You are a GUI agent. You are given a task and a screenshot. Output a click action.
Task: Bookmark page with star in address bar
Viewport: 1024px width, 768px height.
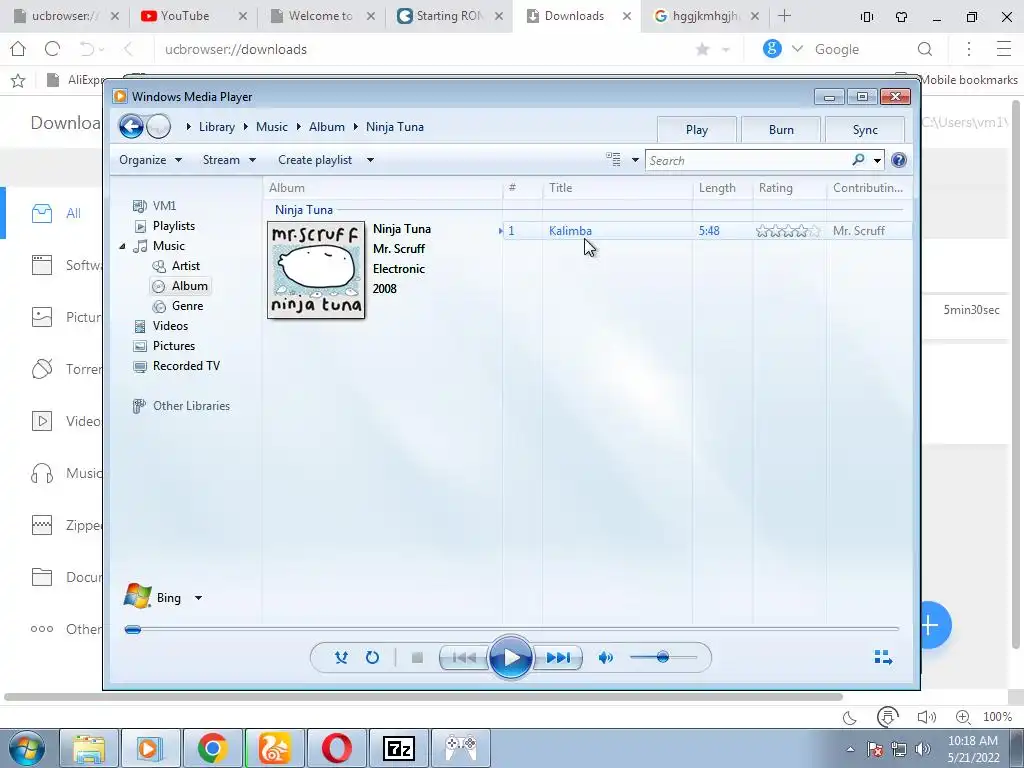[703, 49]
